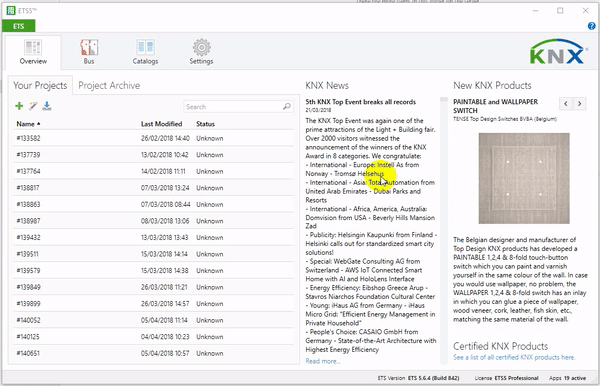Click the New KNX Products heading
The width and height of the screenshot is (600, 386).
pyautogui.click(x=492, y=85)
